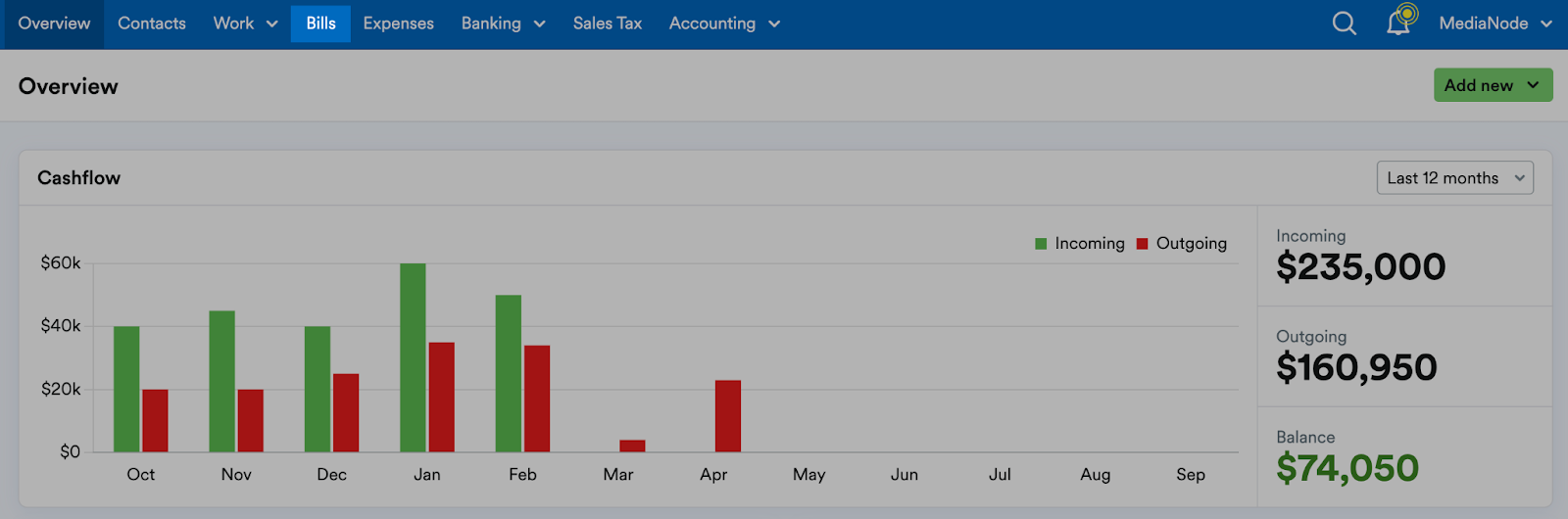Click the Add new button
The height and width of the screenshot is (519, 1568).
pos(1493,85)
